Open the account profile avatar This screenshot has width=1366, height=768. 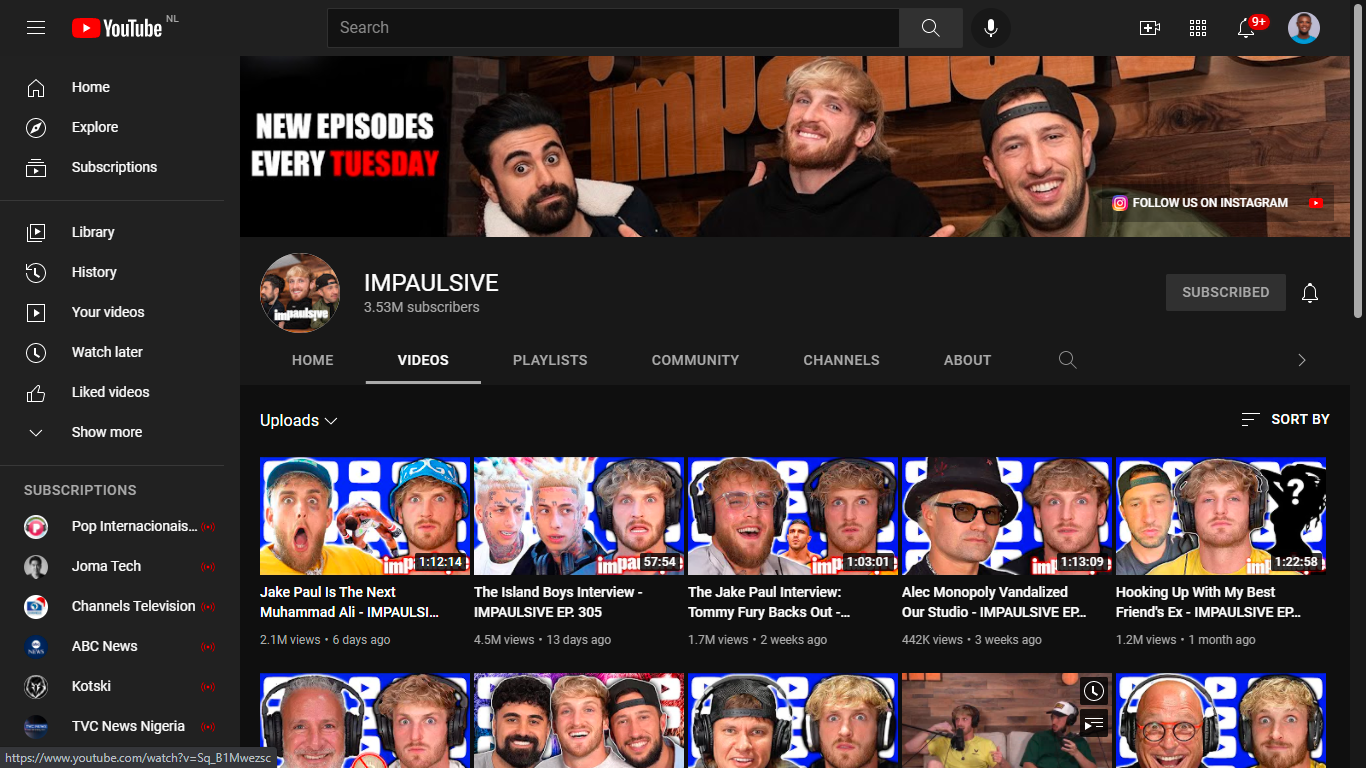(1304, 28)
